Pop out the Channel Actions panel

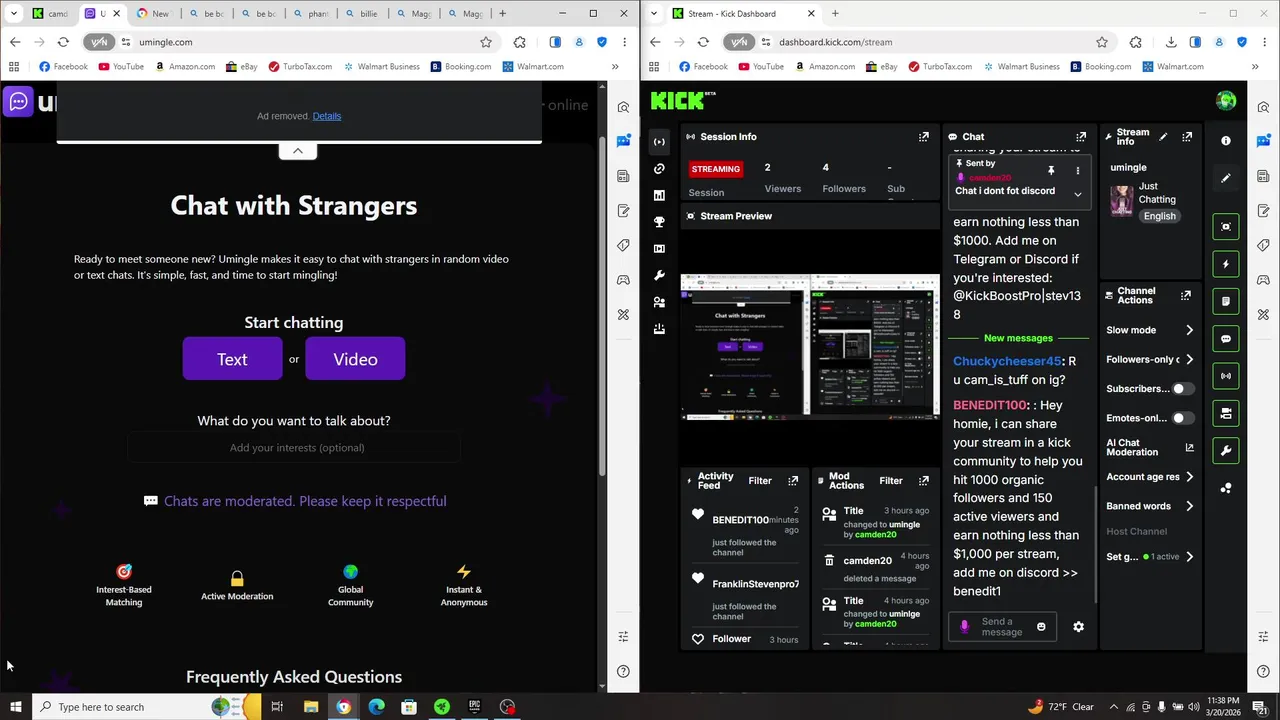pos(1186,296)
